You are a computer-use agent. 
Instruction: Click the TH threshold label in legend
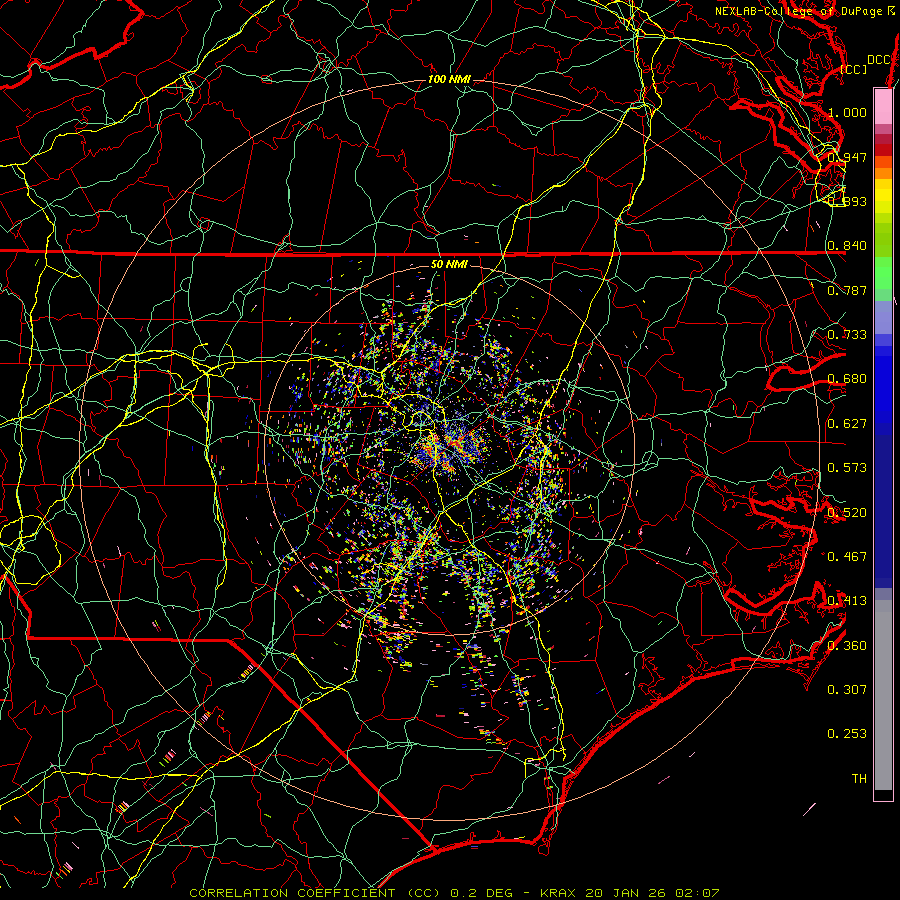[x=859, y=778]
